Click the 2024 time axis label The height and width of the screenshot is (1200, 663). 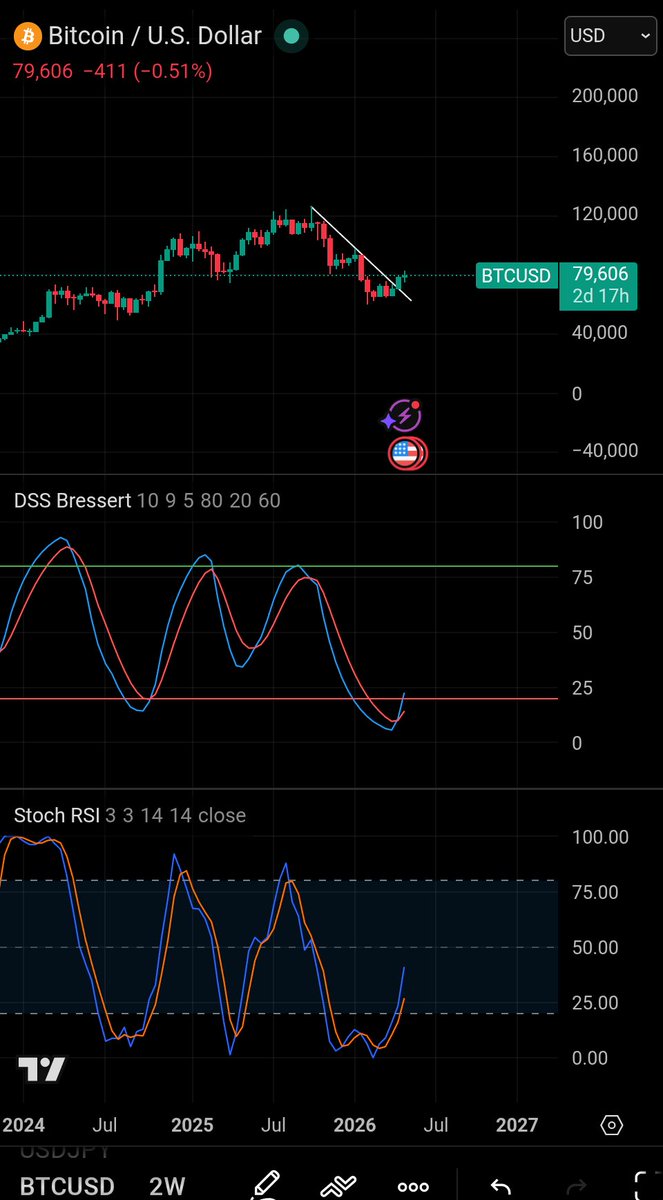23,1125
